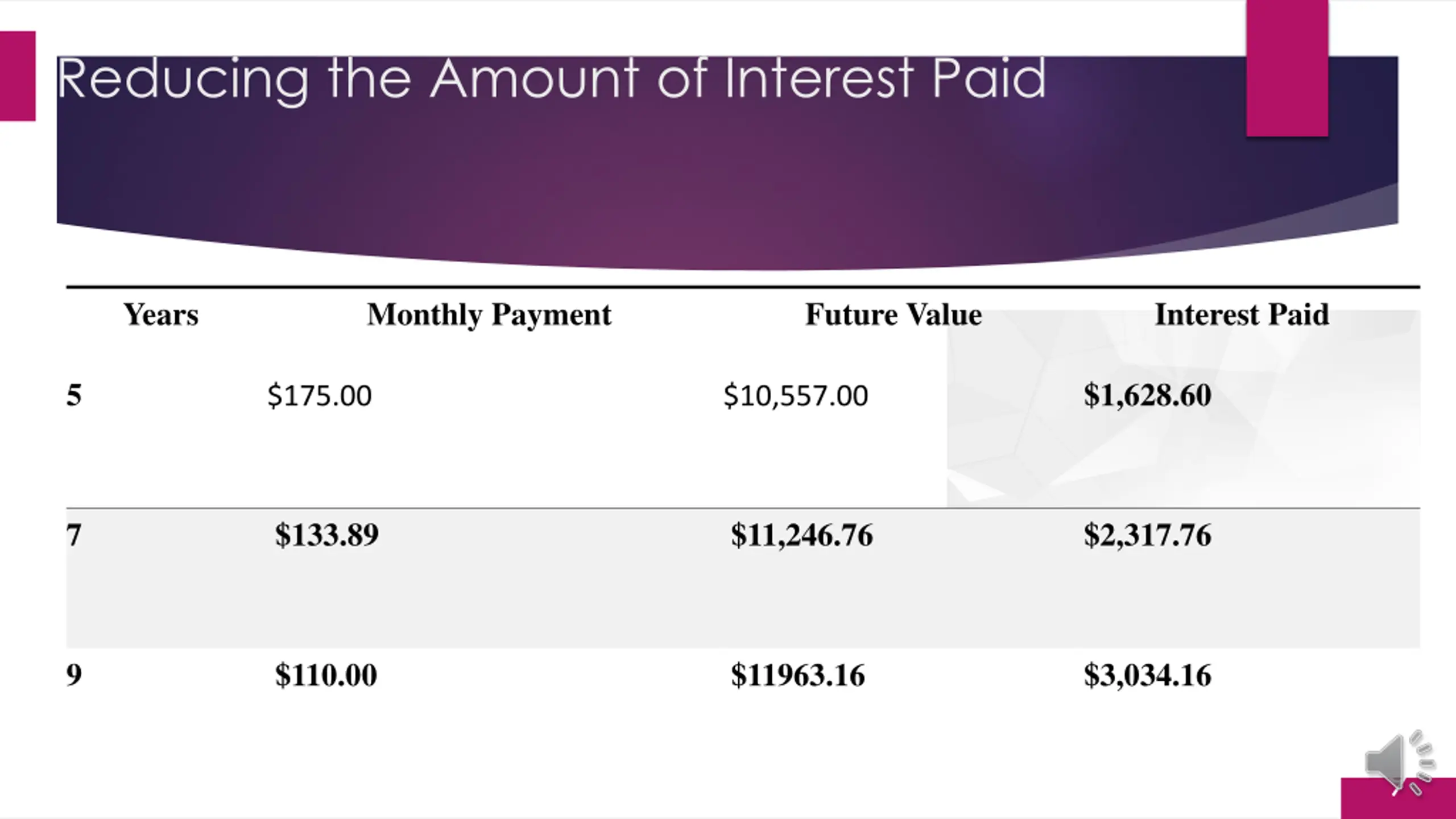
Task: Select the $2,317.76 interest paid cell
Action: 1147,536
